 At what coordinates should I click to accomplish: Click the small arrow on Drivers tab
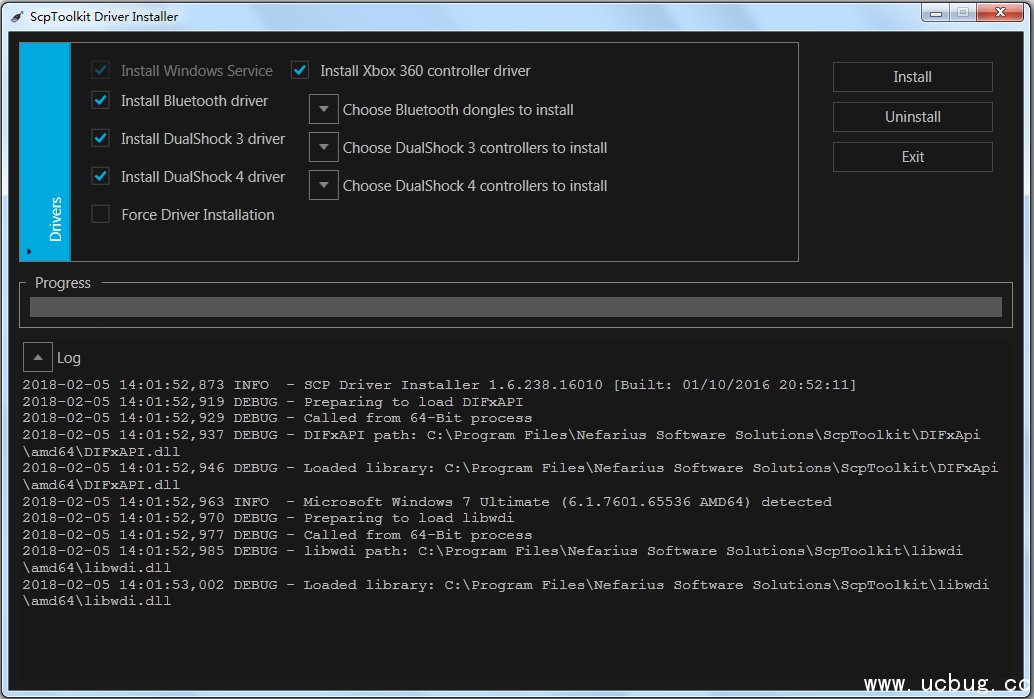[29, 251]
